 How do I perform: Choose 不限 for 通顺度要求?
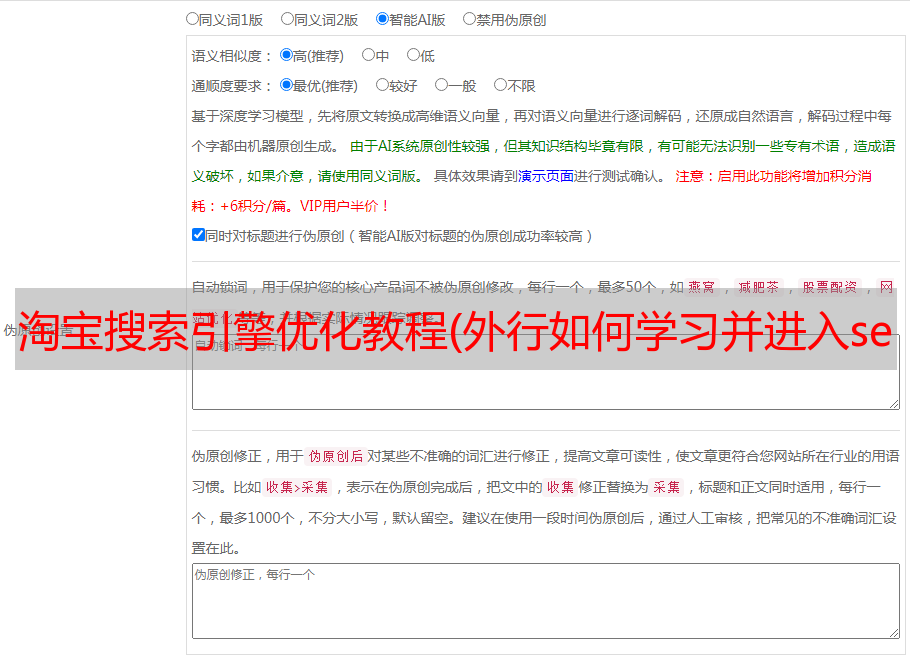[x=500, y=85]
